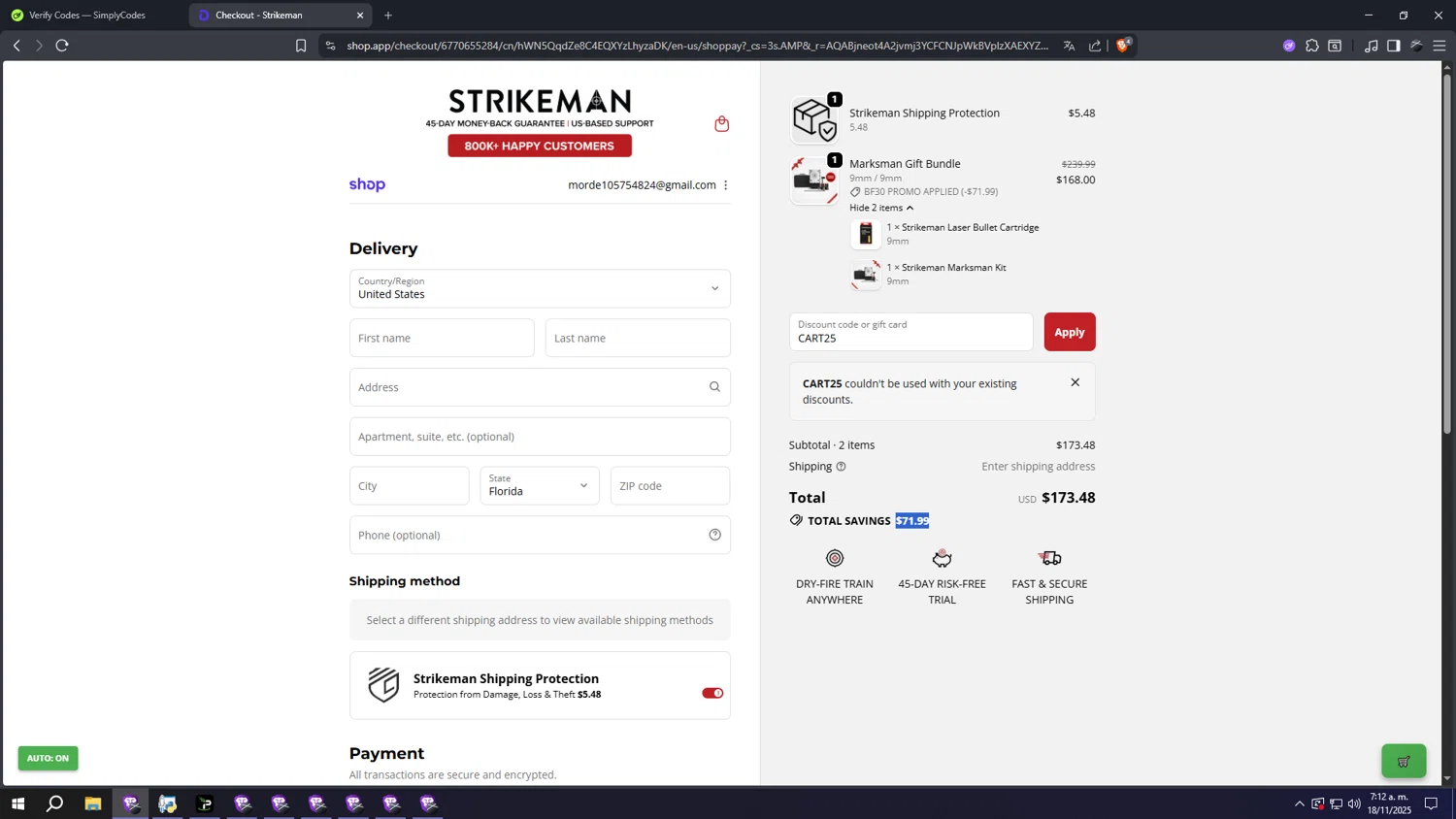Click the Strikeman store logo
This screenshot has height=819, width=1456.
[540, 101]
